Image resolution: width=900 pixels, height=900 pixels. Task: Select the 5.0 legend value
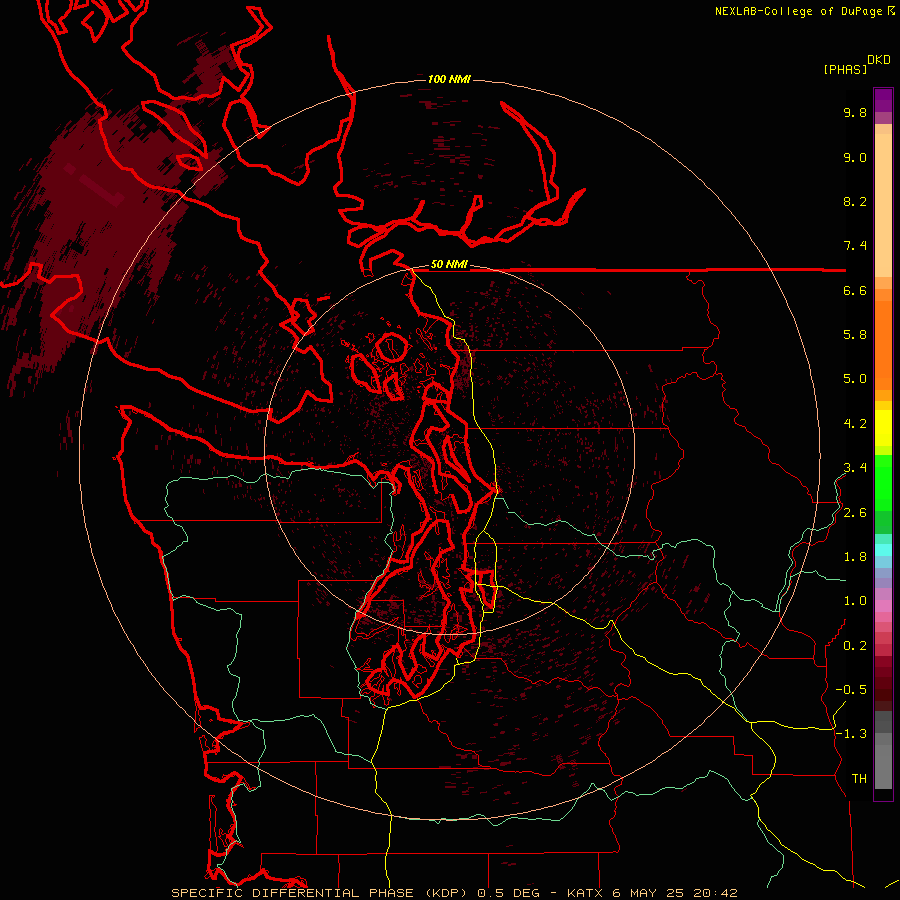(855, 379)
